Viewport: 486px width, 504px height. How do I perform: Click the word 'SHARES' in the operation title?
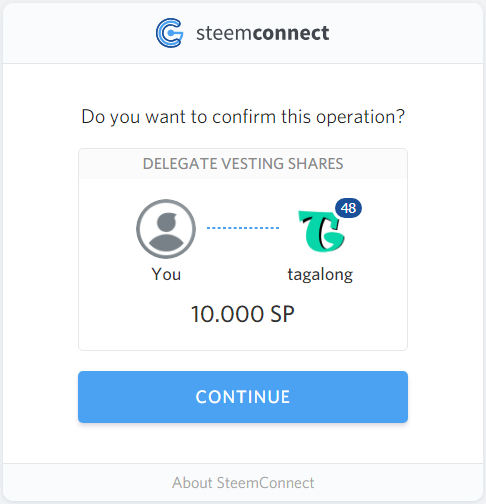pyautogui.click(x=316, y=164)
